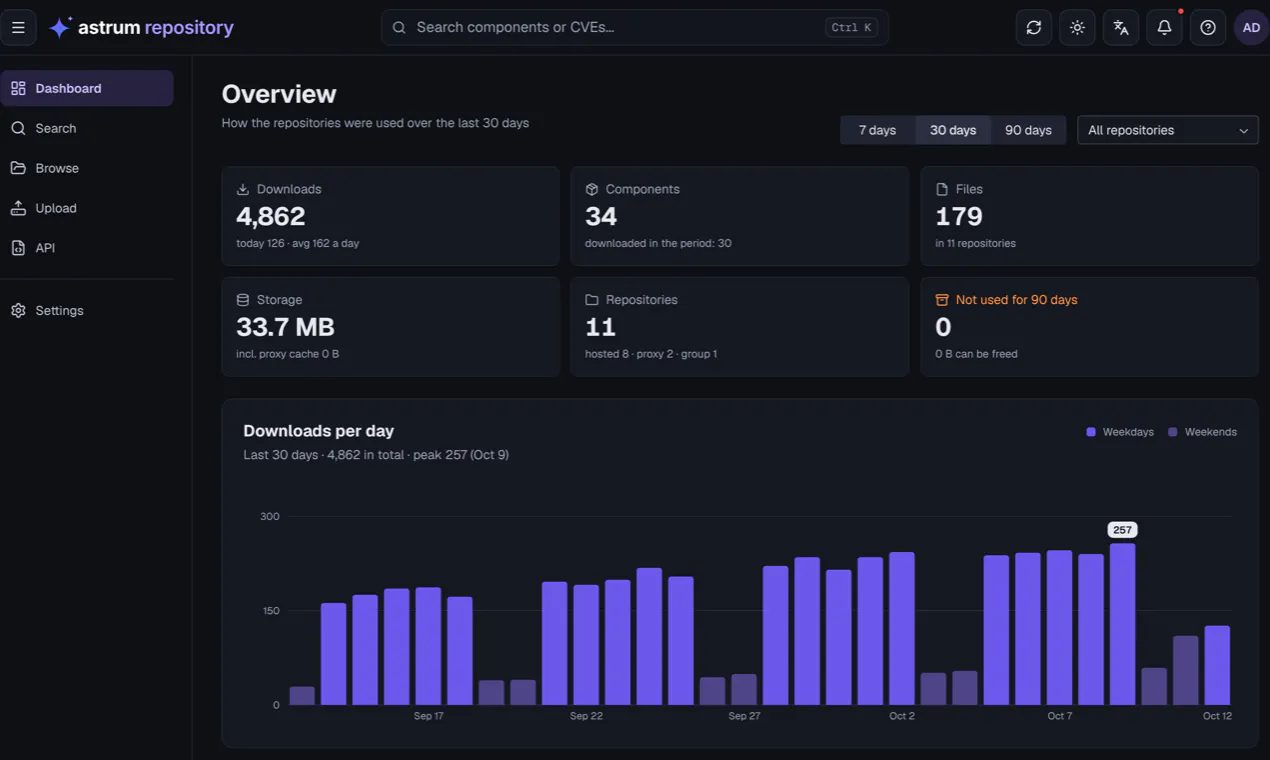The height and width of the screenshot is (760, 1270).
Task: Toggle light theme with the sun icon
Action: pos(1077,28)
